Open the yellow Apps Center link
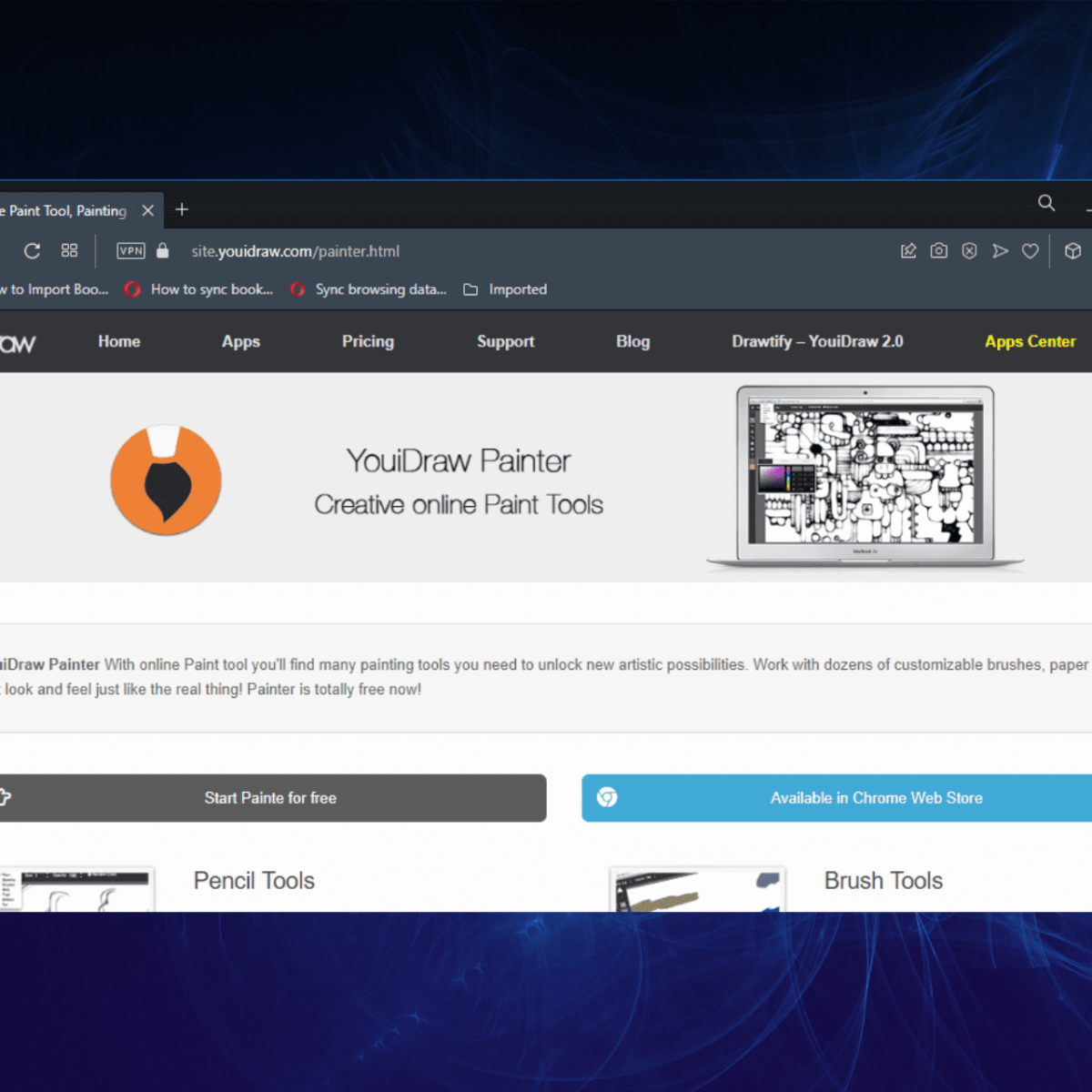 [1030, 341]
